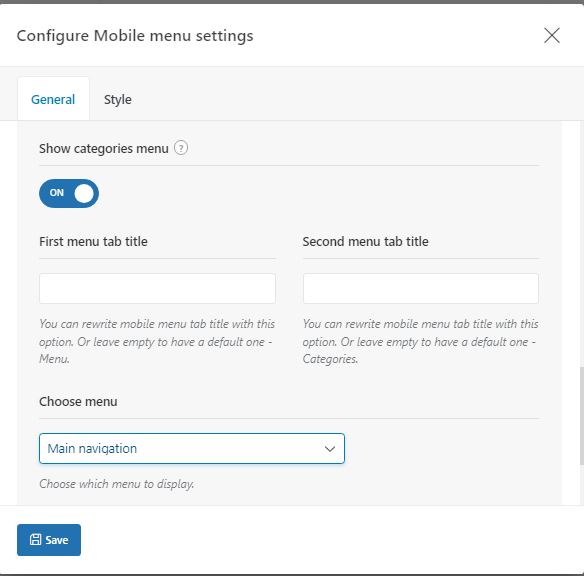
Task: Click the chevron arrow in Main navigation select
Action: pyautogui.click(x=330, y=449)
